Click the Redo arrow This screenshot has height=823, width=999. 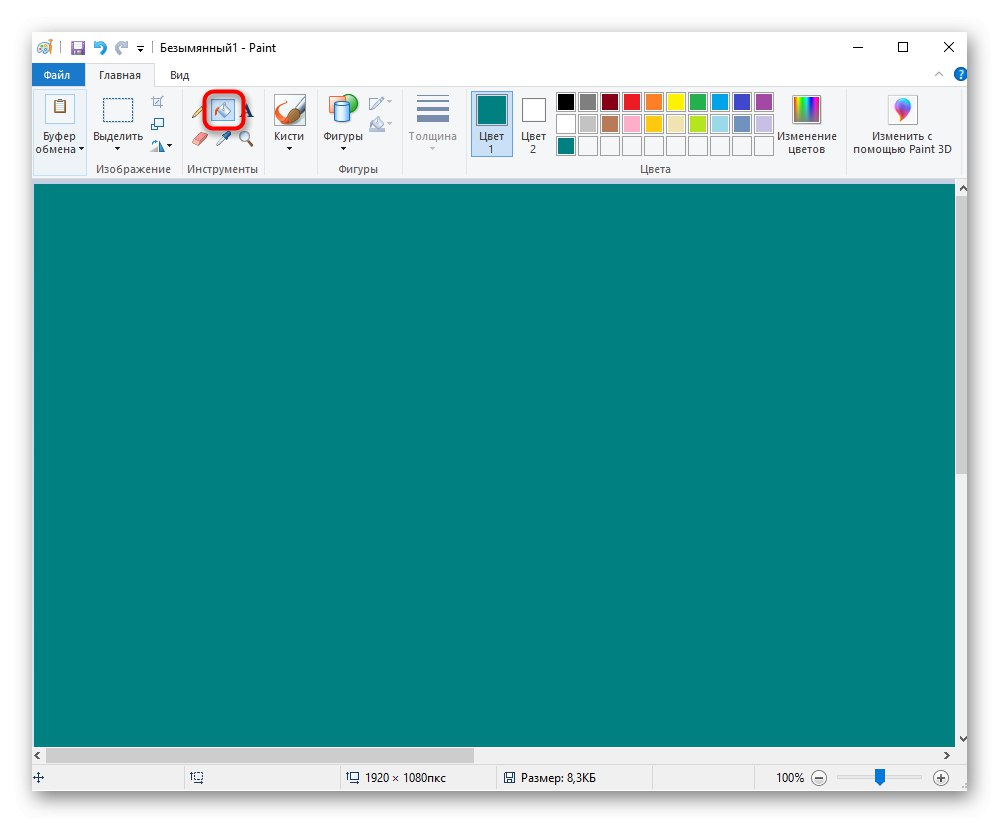point(122,48)
